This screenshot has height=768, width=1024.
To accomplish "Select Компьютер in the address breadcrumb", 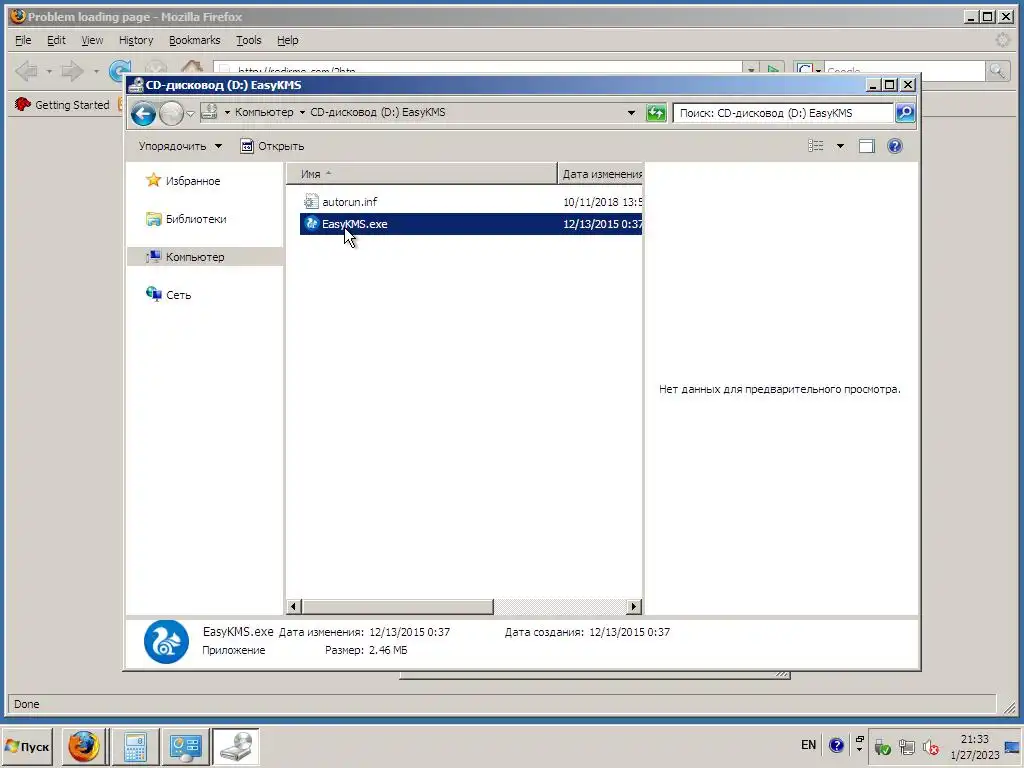I will coord(264,112).
